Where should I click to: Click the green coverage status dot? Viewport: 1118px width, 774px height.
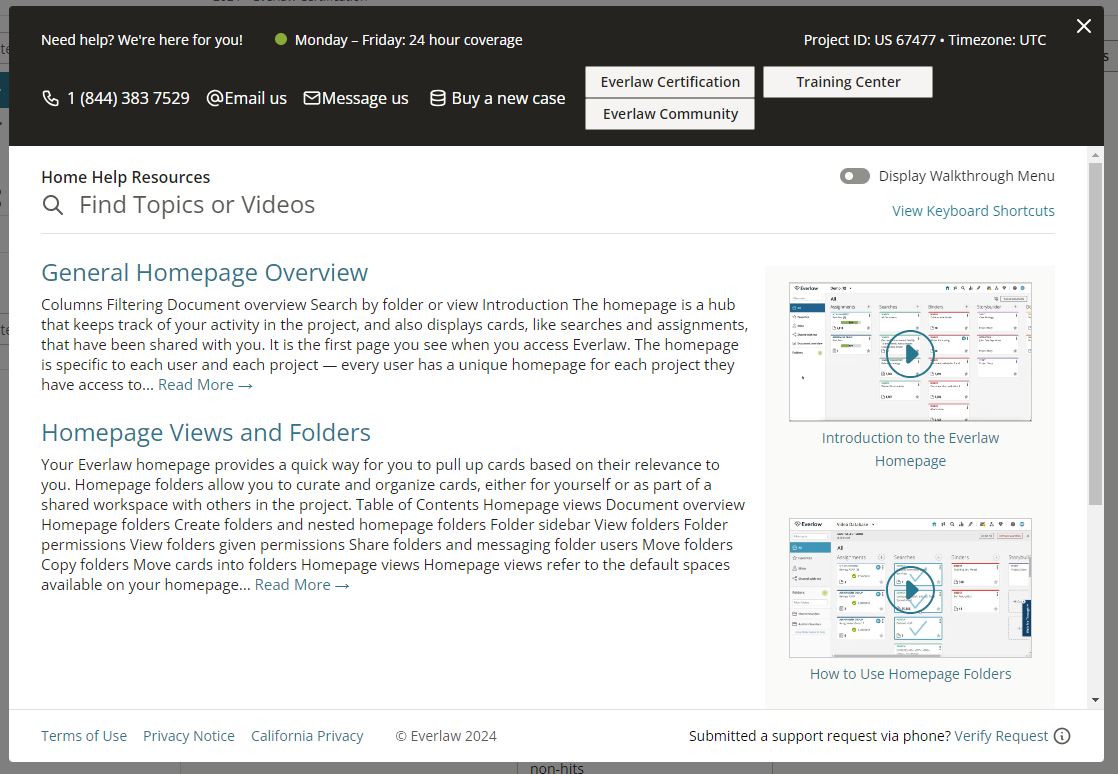[x=281, y=39]
